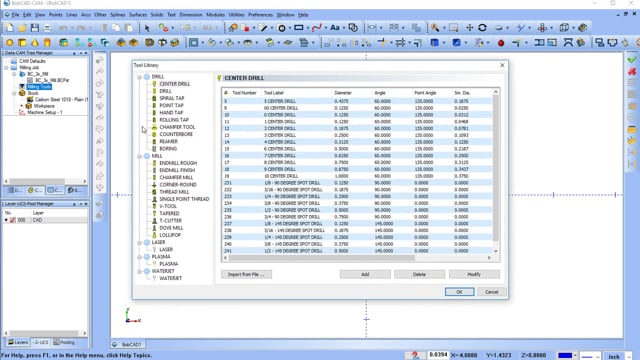
Task: Click the wireframe cube view icon
Action: (564, 28)
